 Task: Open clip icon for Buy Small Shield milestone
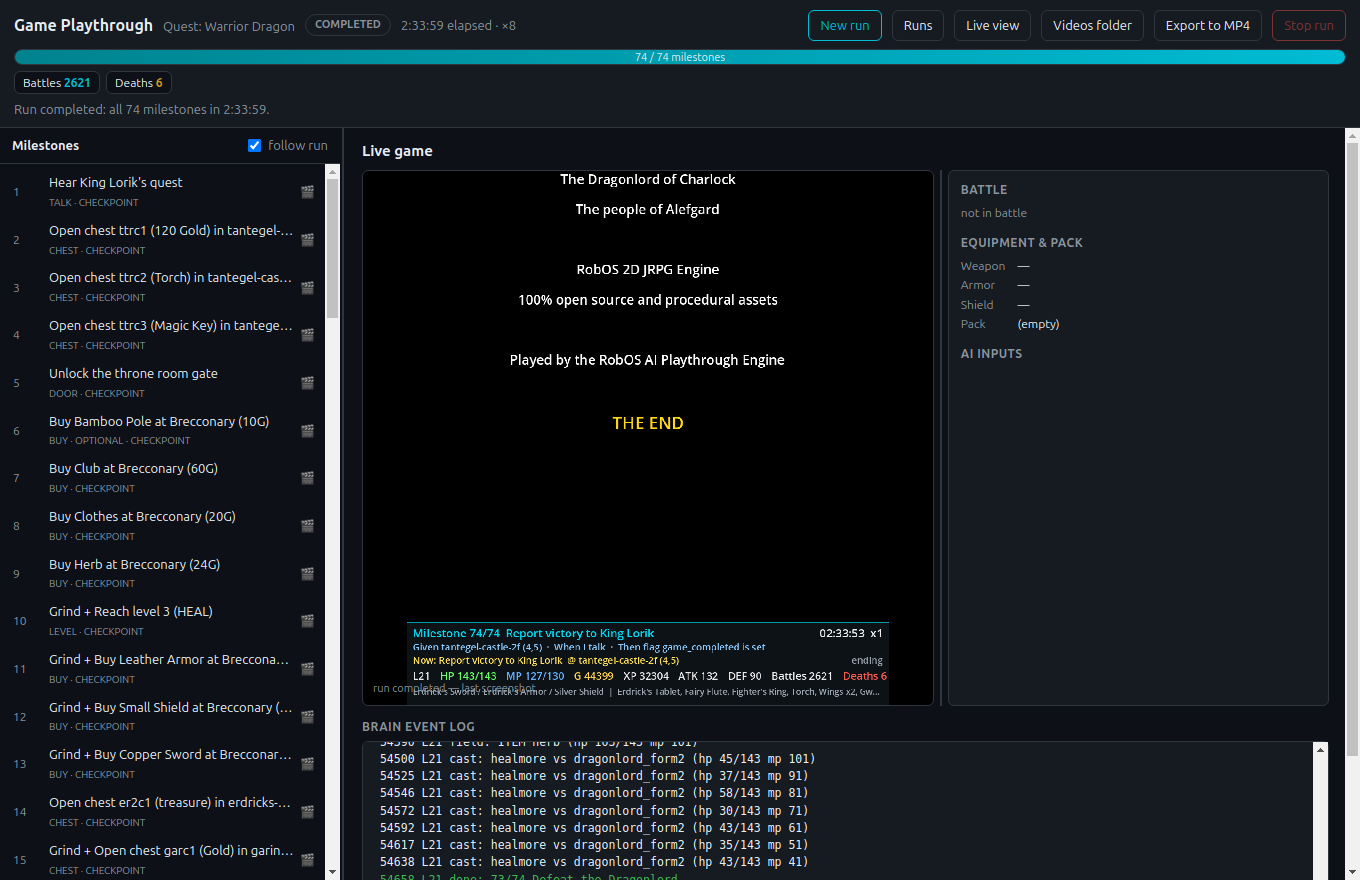307,717
